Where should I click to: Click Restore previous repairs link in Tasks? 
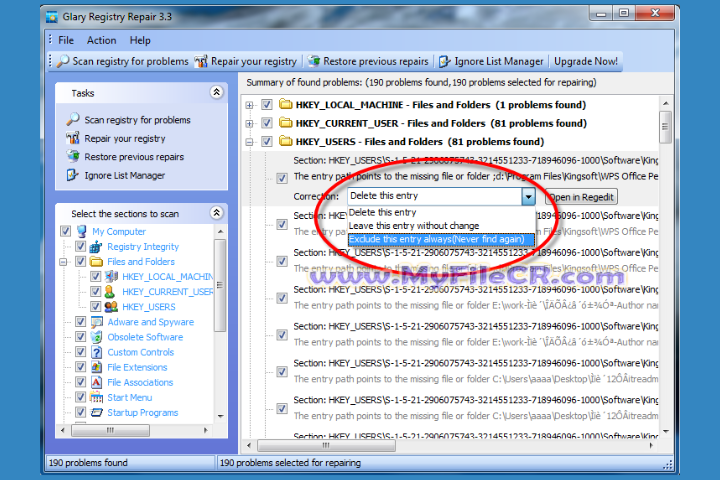tap(134, 157)
